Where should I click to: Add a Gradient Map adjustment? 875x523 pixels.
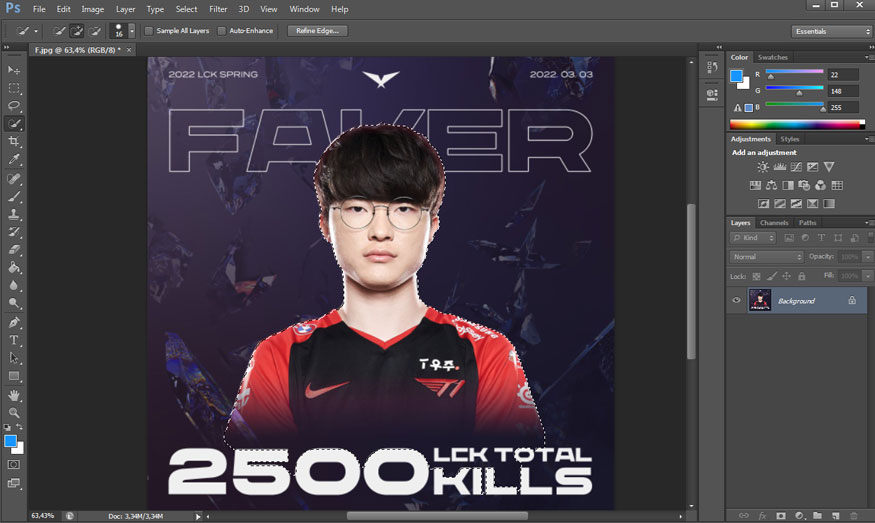coord(829,204)
